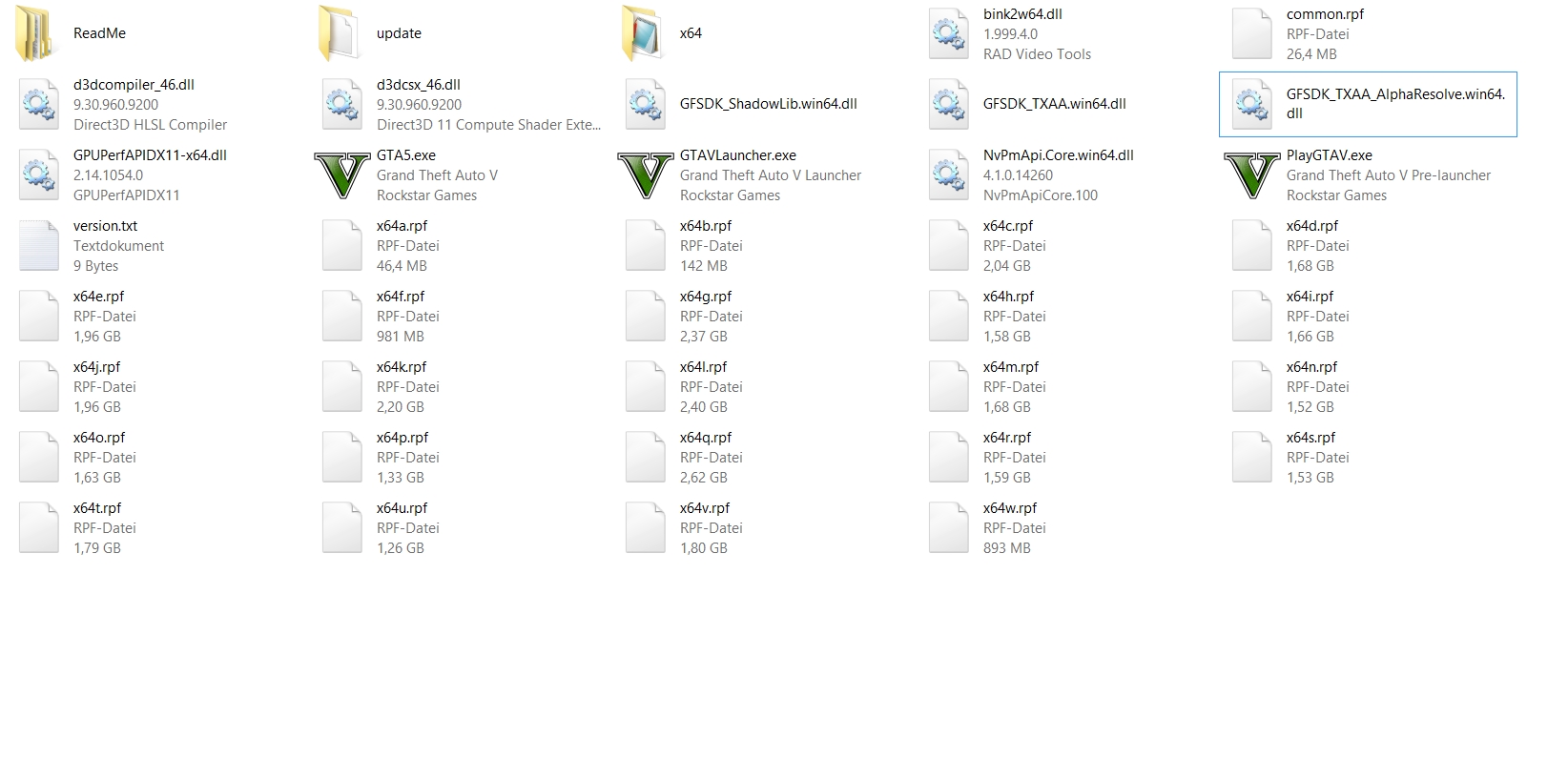Click the size text 9 Bytes
This screenshot has width=1568, height=759.
pyautogui.click(x=96, y=266)
